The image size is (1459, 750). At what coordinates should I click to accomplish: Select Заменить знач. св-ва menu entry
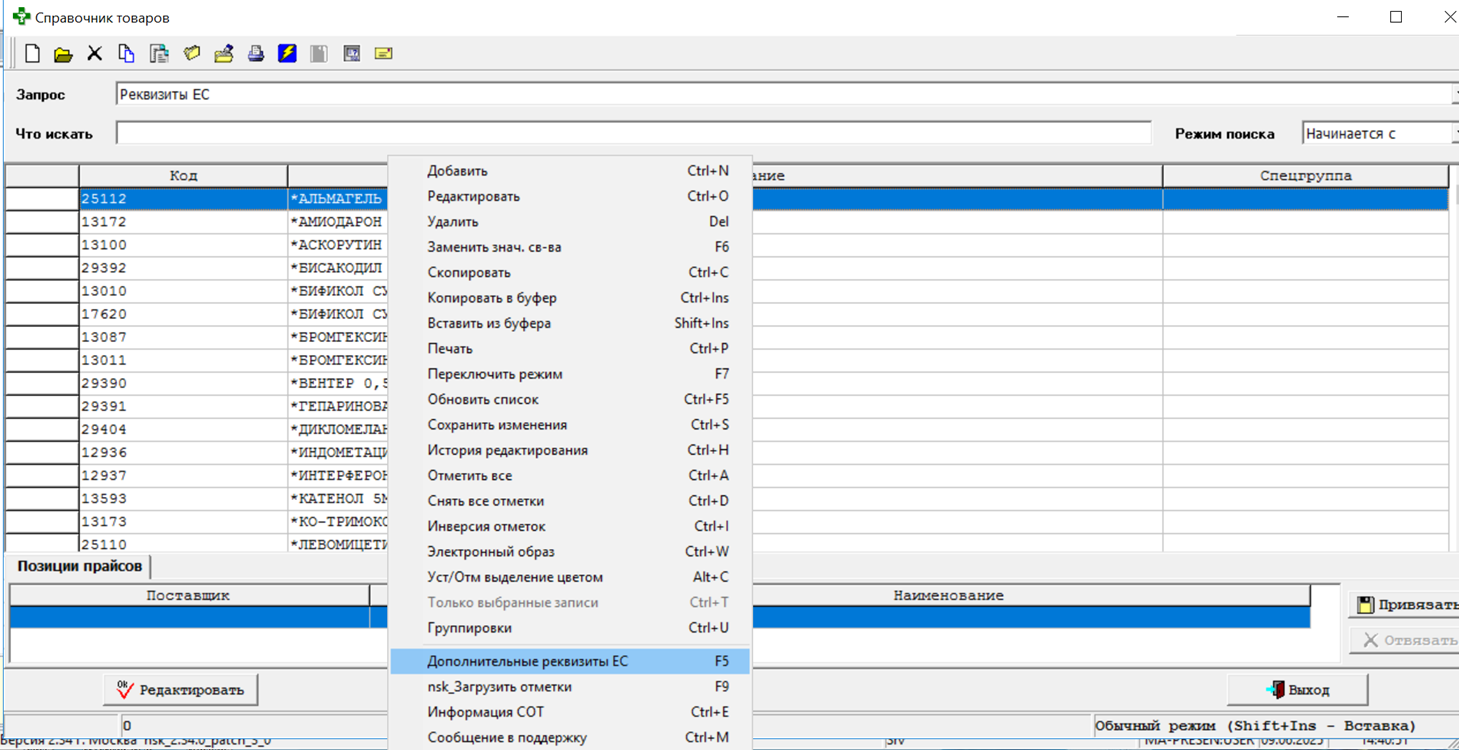tap(569, 247)
